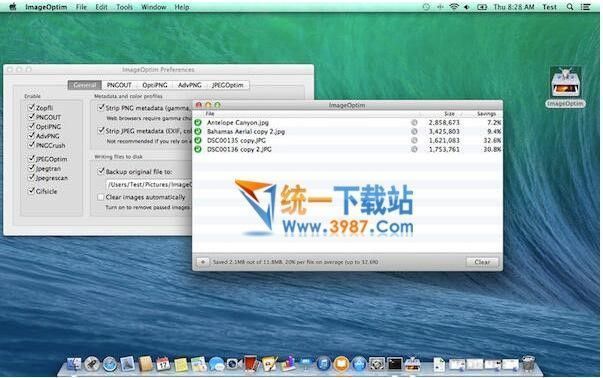Sort the list by the Savings column header

coord(486,114)
